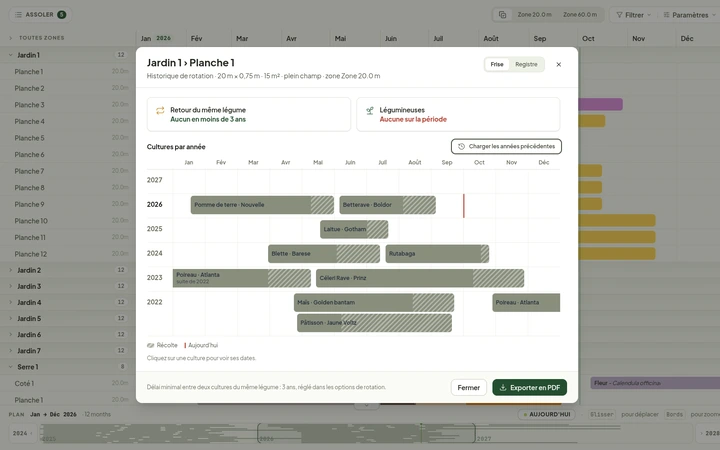Click the 2024 previous-year navigation button
Image resolution: width=720 pixels, height=450 pixels.
[x=22, y=433]
